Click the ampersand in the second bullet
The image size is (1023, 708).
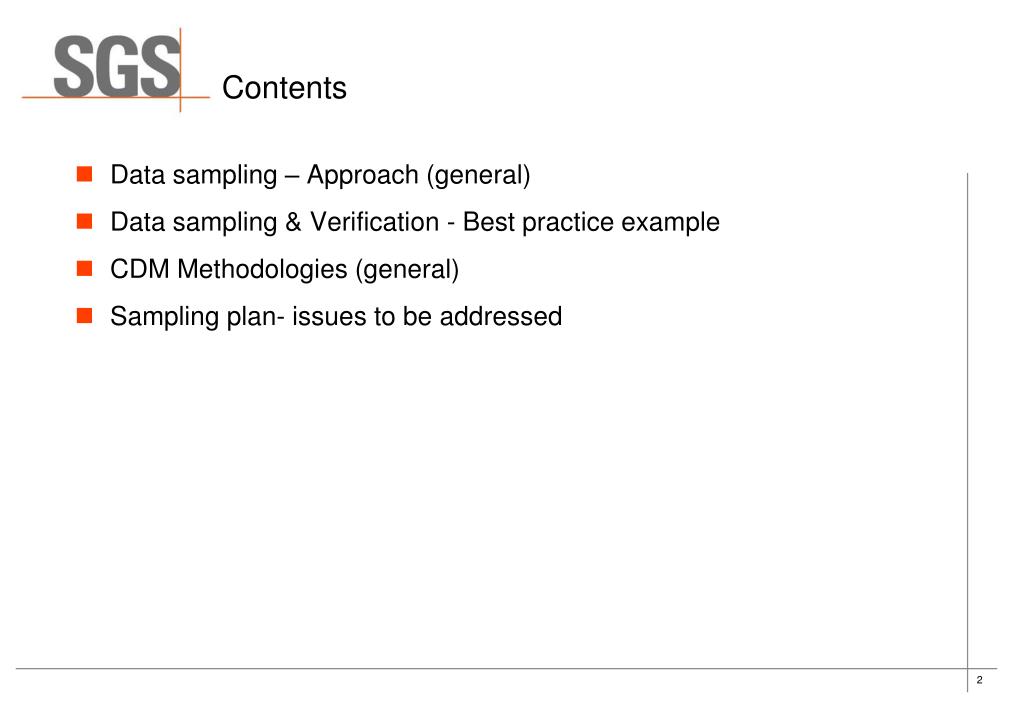click(x=294, y=222)
